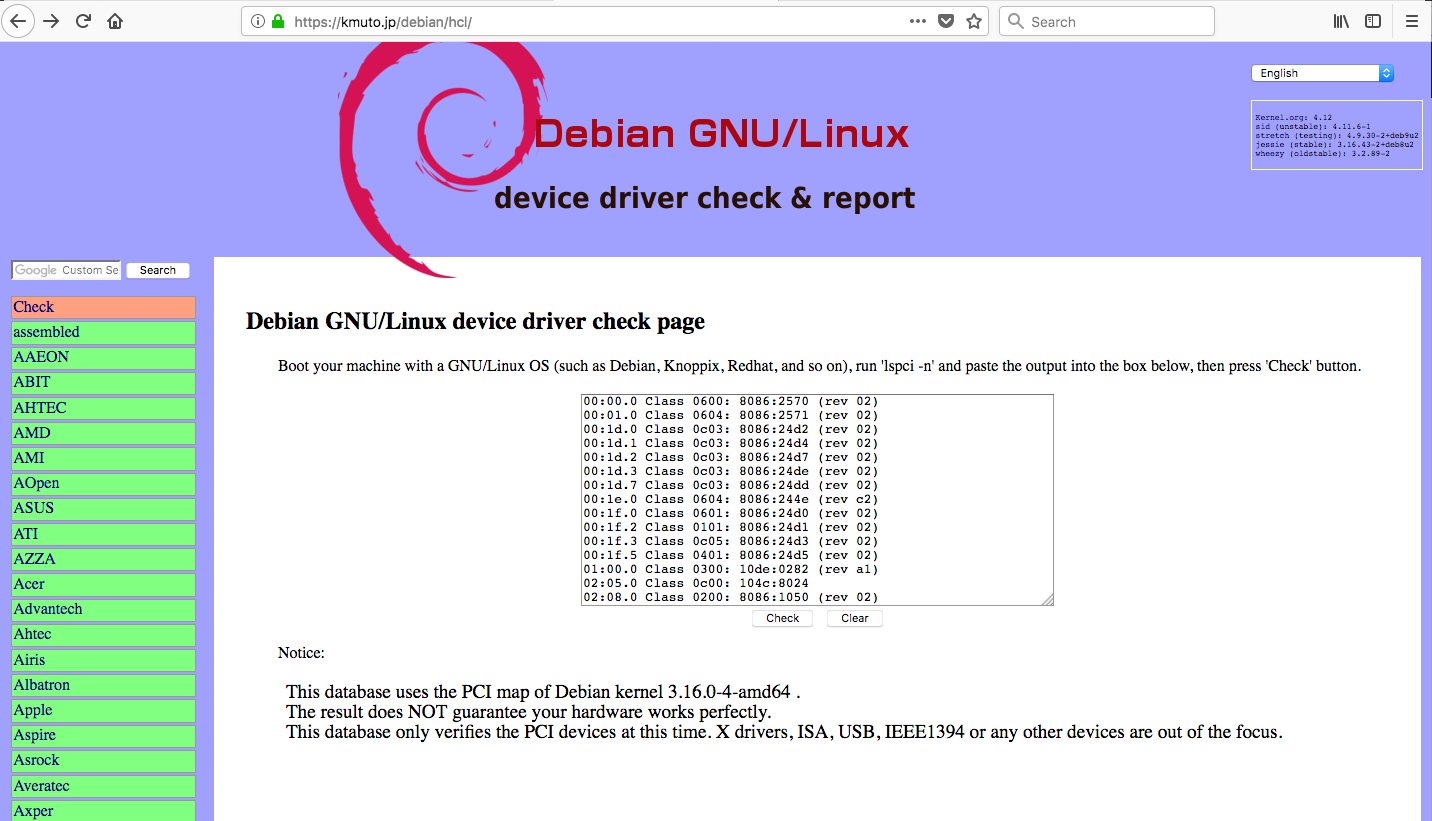Click the line '01:00.0 Class 0300: 10de:0282'
1432x821 pixels.
coord(730,569)
